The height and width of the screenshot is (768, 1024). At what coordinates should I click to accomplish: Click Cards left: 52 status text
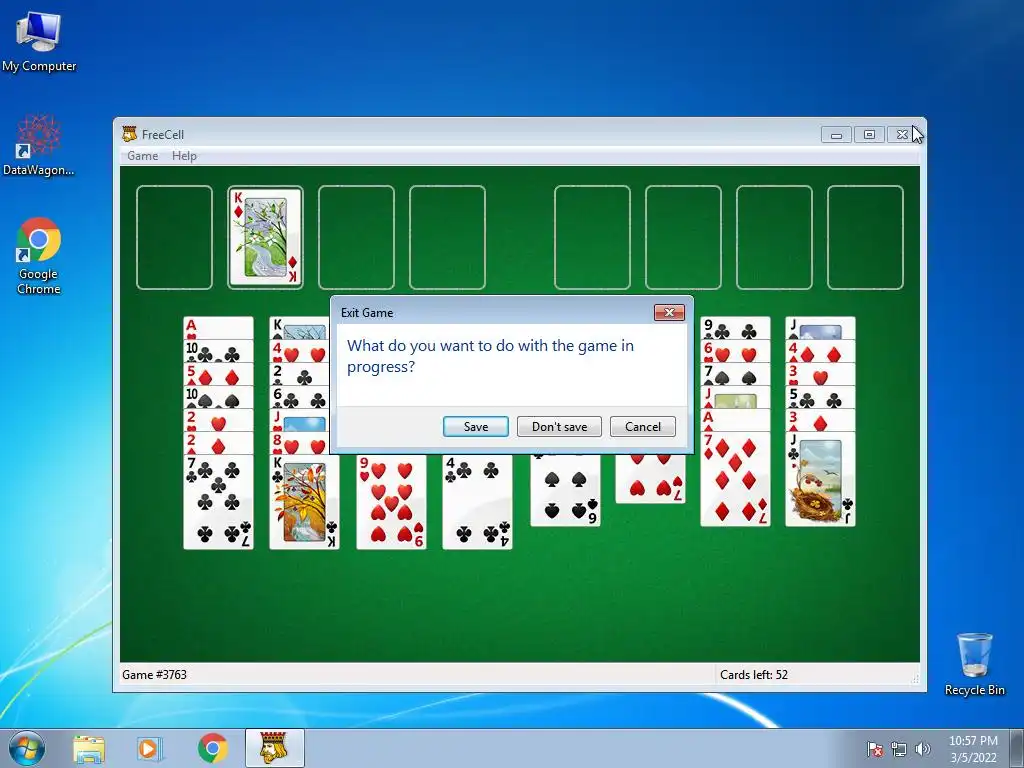(x=754, y=675)
